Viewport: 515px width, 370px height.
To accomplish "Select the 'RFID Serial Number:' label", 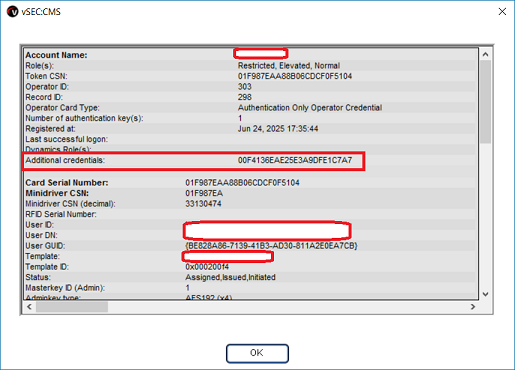I will click(61, 214).
